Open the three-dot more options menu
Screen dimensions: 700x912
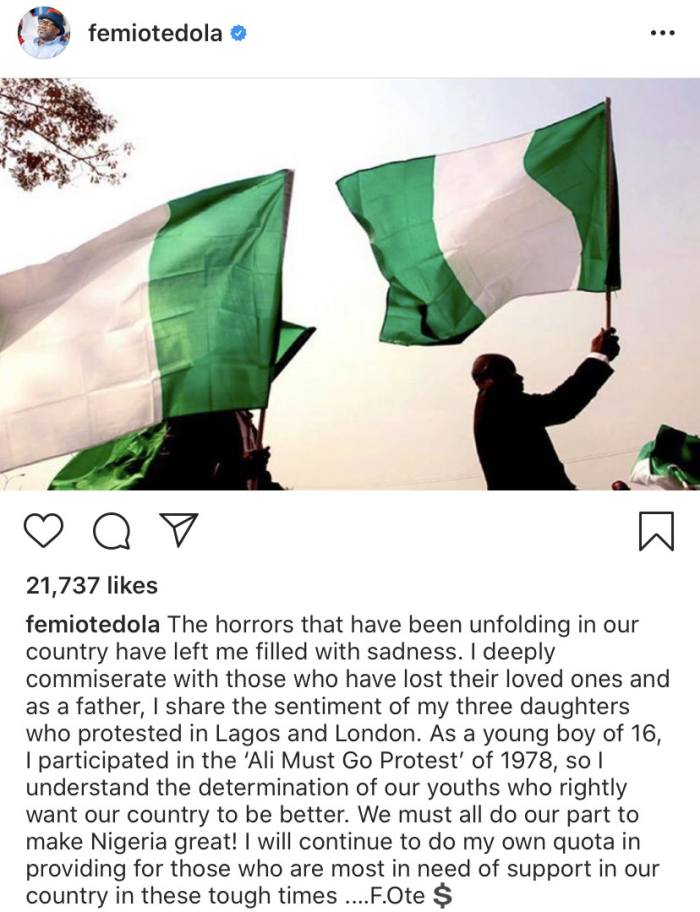(x=662, y=33)
